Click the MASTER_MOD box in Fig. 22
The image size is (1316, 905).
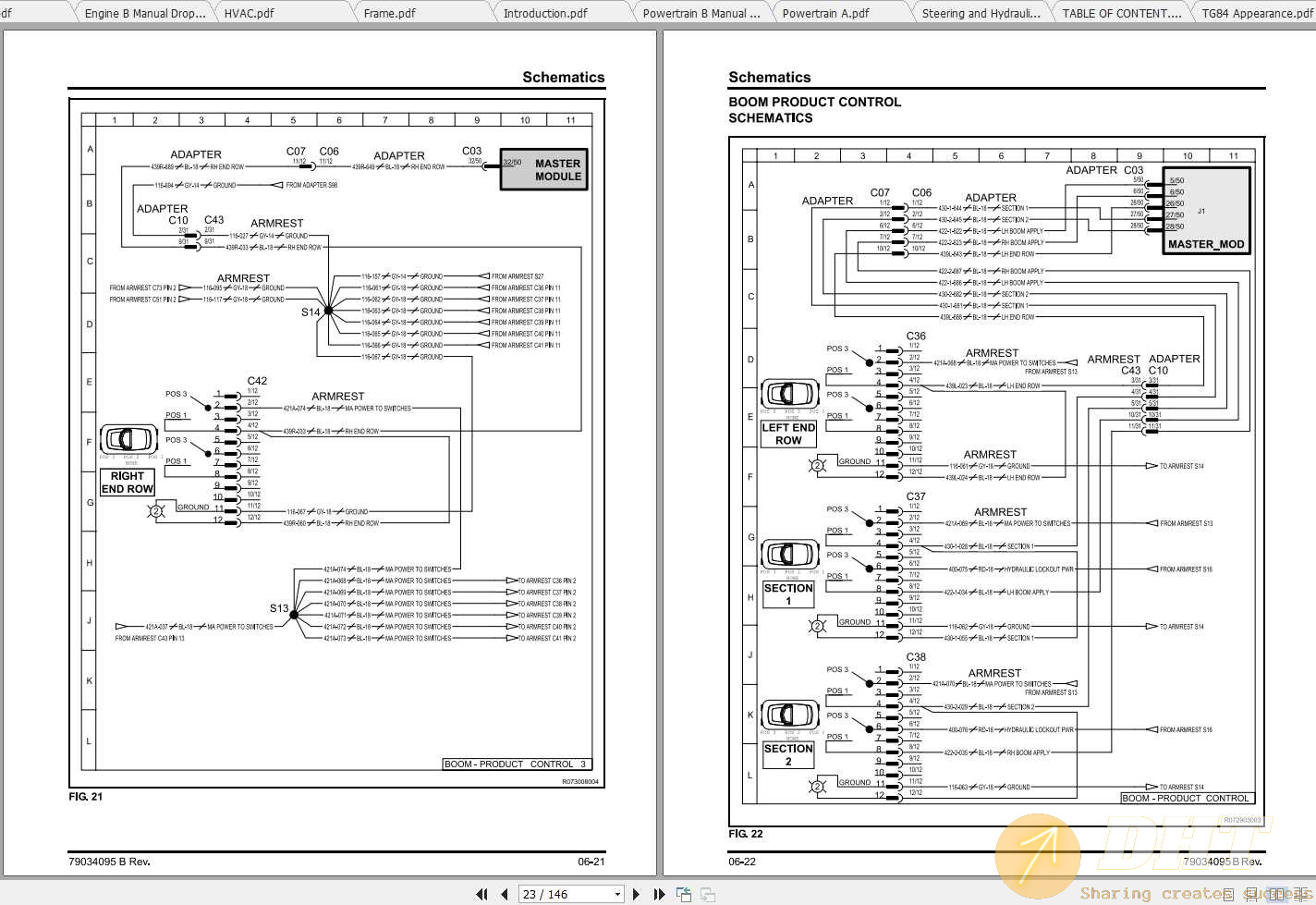1206,211
